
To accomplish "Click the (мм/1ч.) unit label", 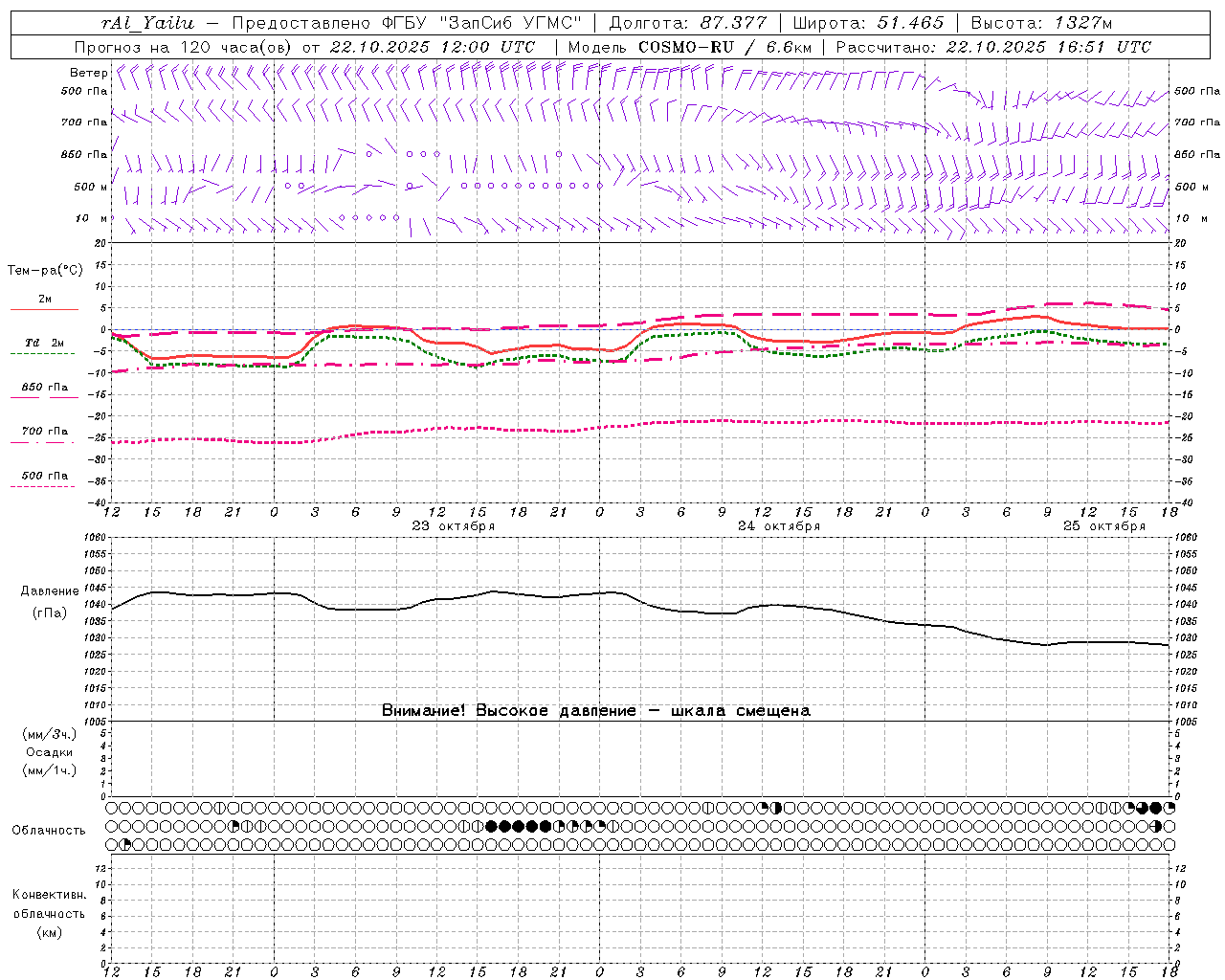I will 49,770.
